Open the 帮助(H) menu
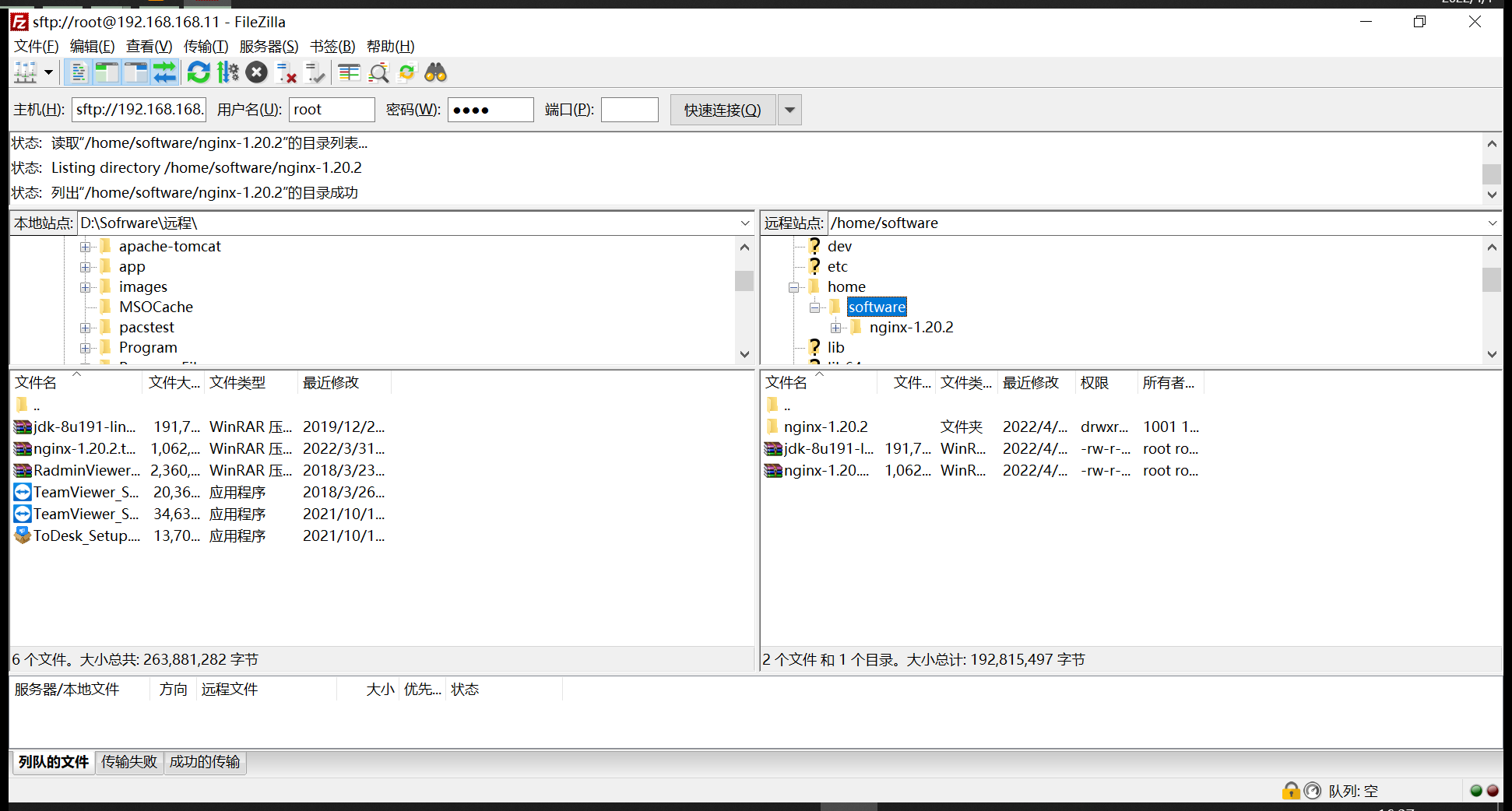This screenshot has width=1512, height=811. coord(390,47)
